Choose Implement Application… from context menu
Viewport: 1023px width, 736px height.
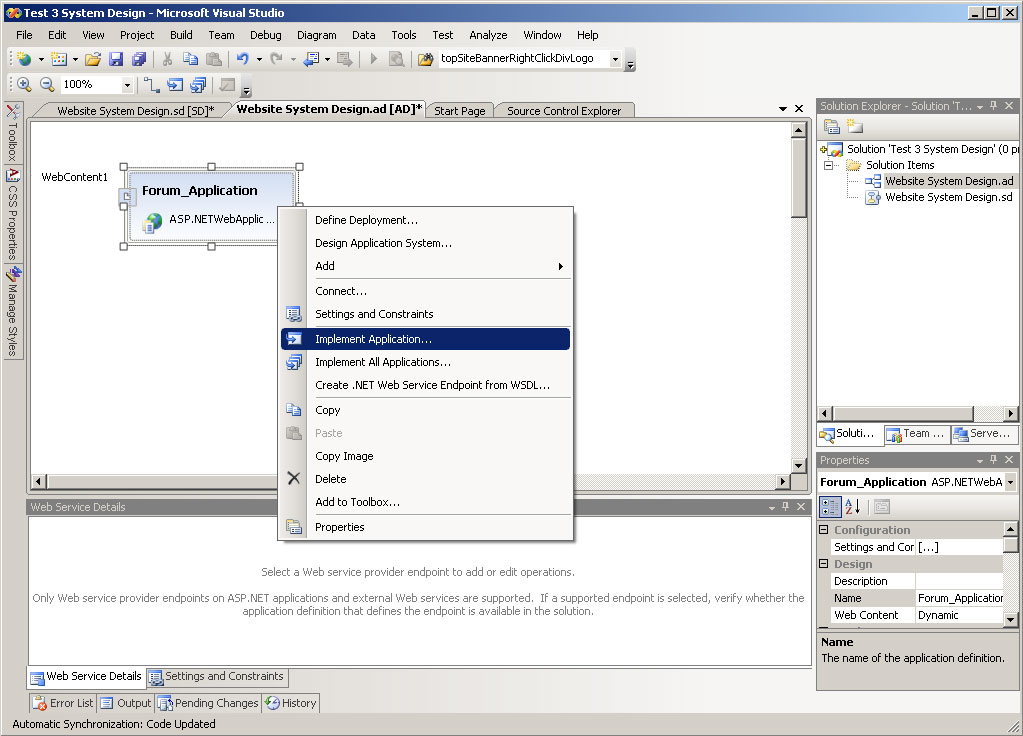(x=425, y=339)
